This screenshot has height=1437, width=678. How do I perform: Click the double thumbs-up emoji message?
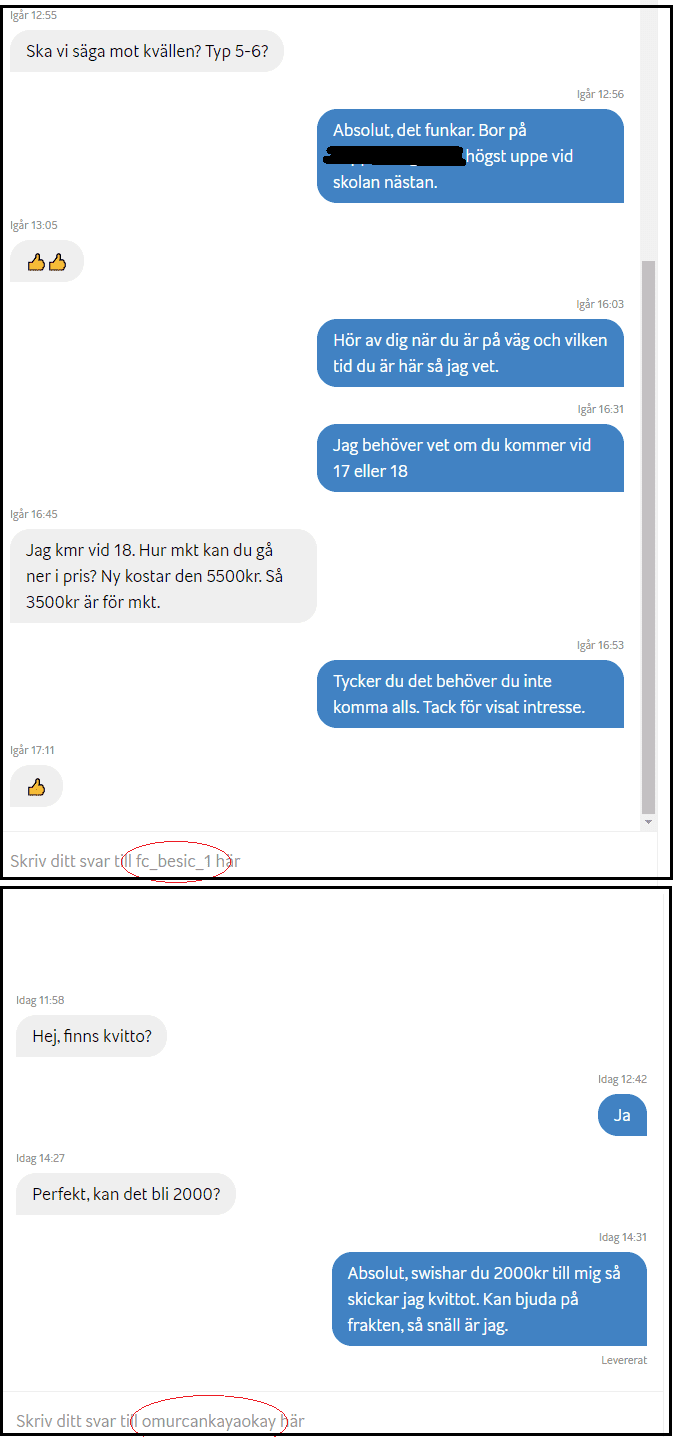point(47,262)
